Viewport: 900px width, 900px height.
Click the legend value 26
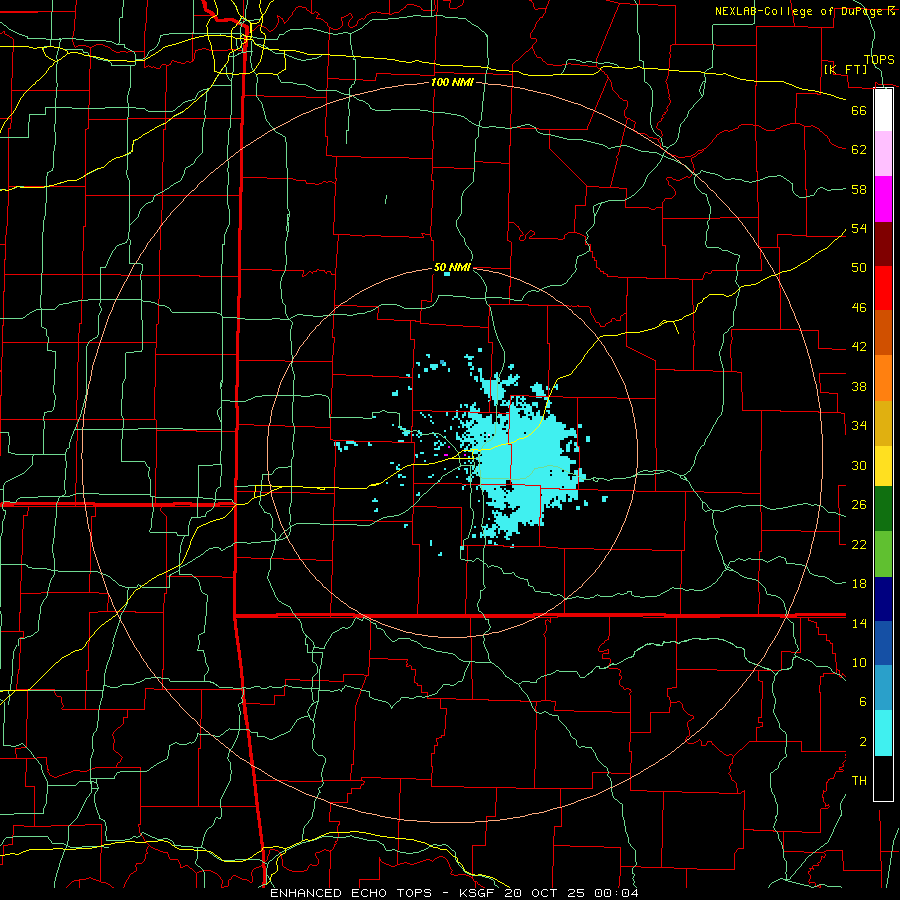pos(859,505)
